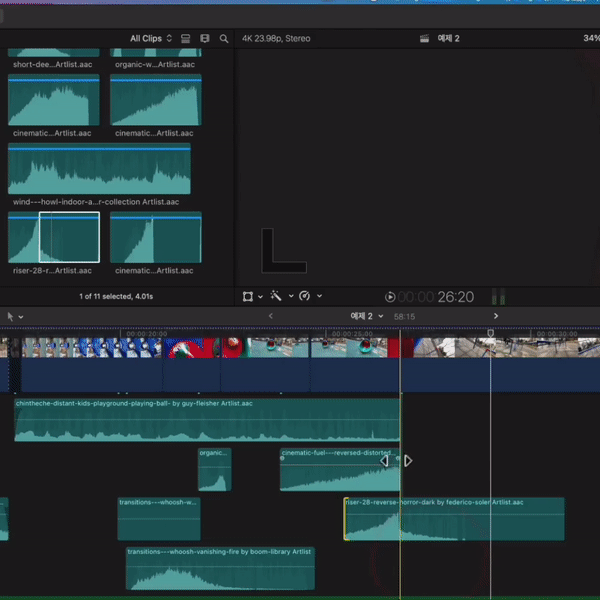Click the '4K 23.98p, Stereo' format text

tap(276, 38)
